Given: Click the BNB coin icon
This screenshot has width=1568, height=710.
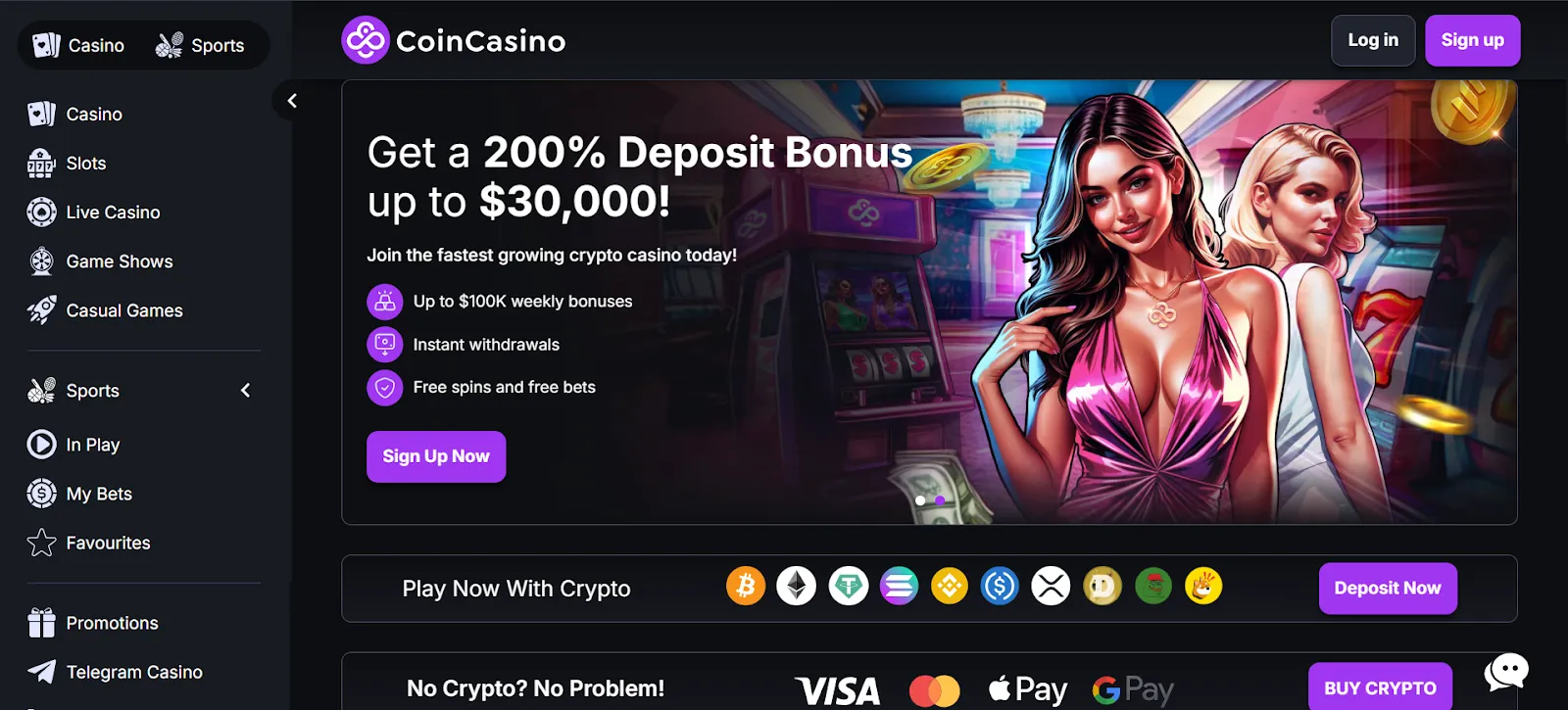Looking at the screenshot, I should (950, 587).
